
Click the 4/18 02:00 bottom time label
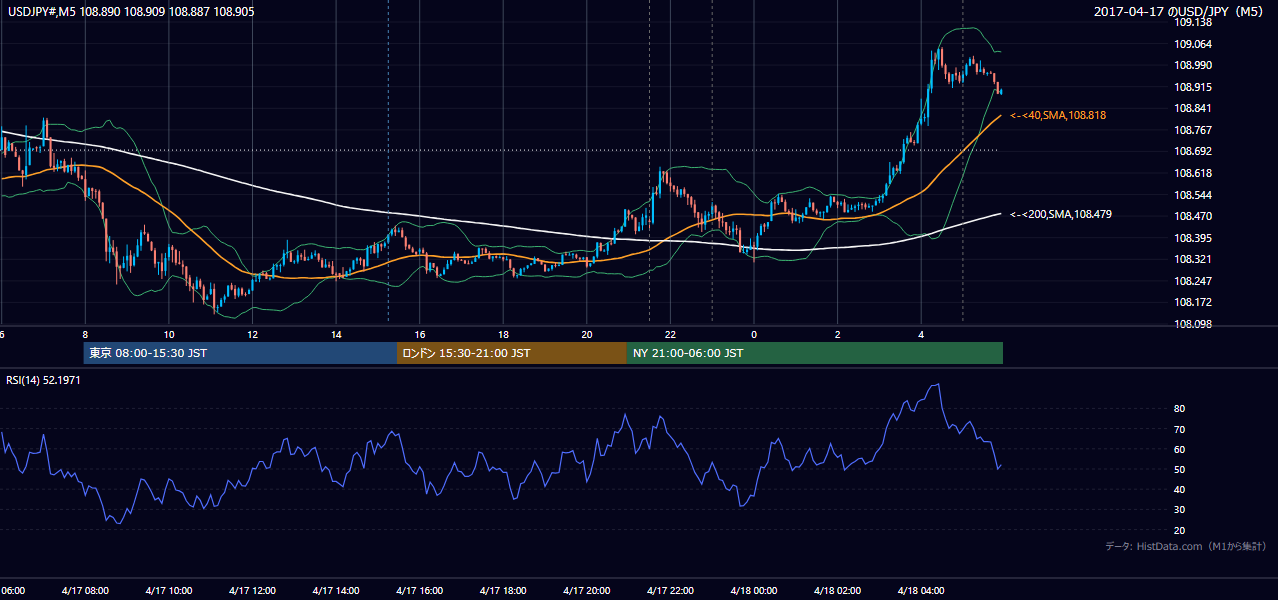pyautogui.click(x=836, y=590)
